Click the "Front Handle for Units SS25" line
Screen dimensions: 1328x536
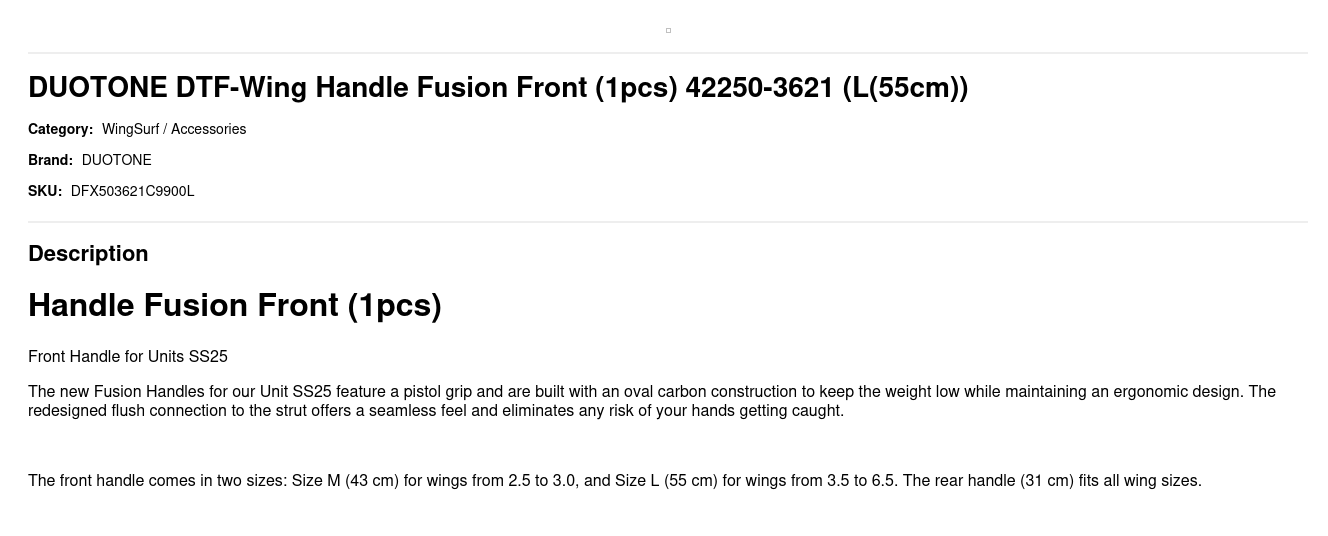(x=128, y=357)
